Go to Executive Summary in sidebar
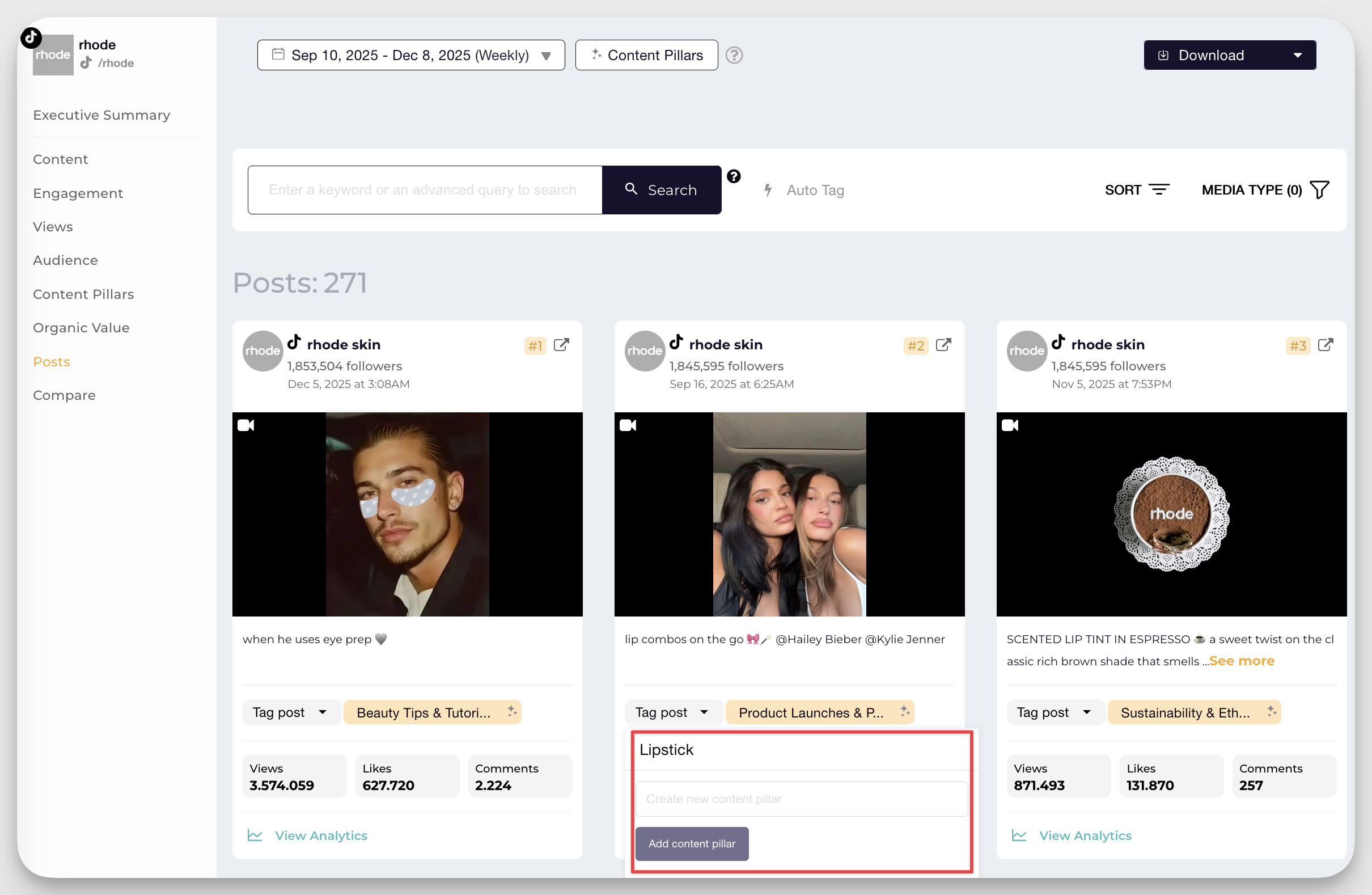The image size is (1372, 895). click(x=101, y=115)
